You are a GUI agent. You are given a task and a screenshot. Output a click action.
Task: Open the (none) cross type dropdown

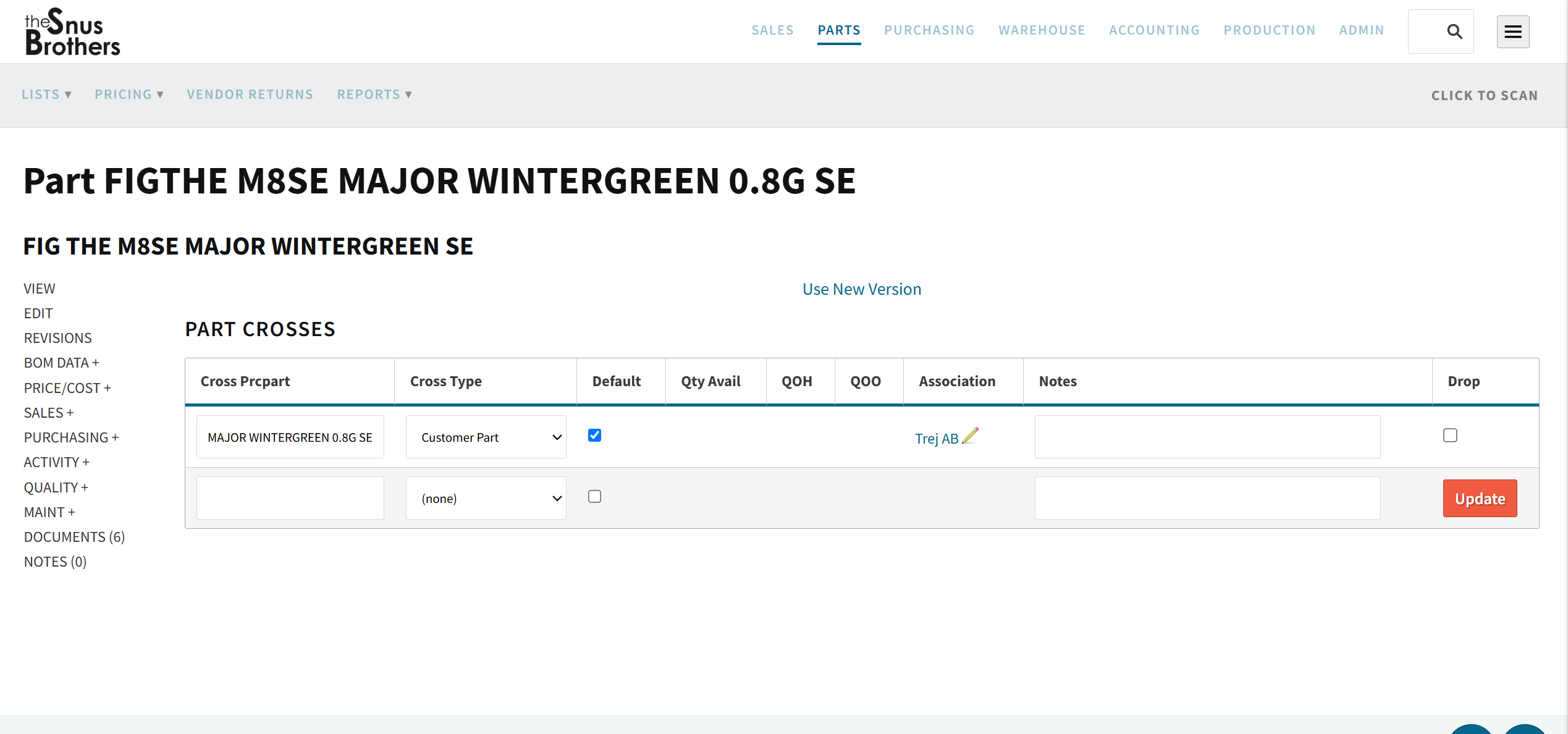[486, 499]
